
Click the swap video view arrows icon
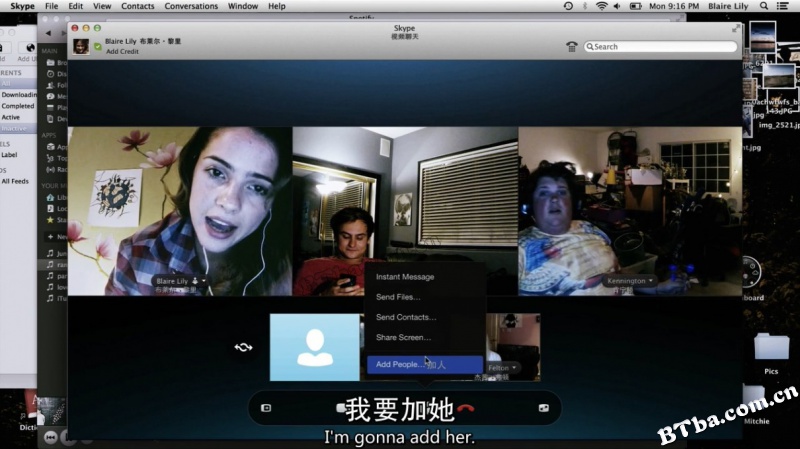243,347
